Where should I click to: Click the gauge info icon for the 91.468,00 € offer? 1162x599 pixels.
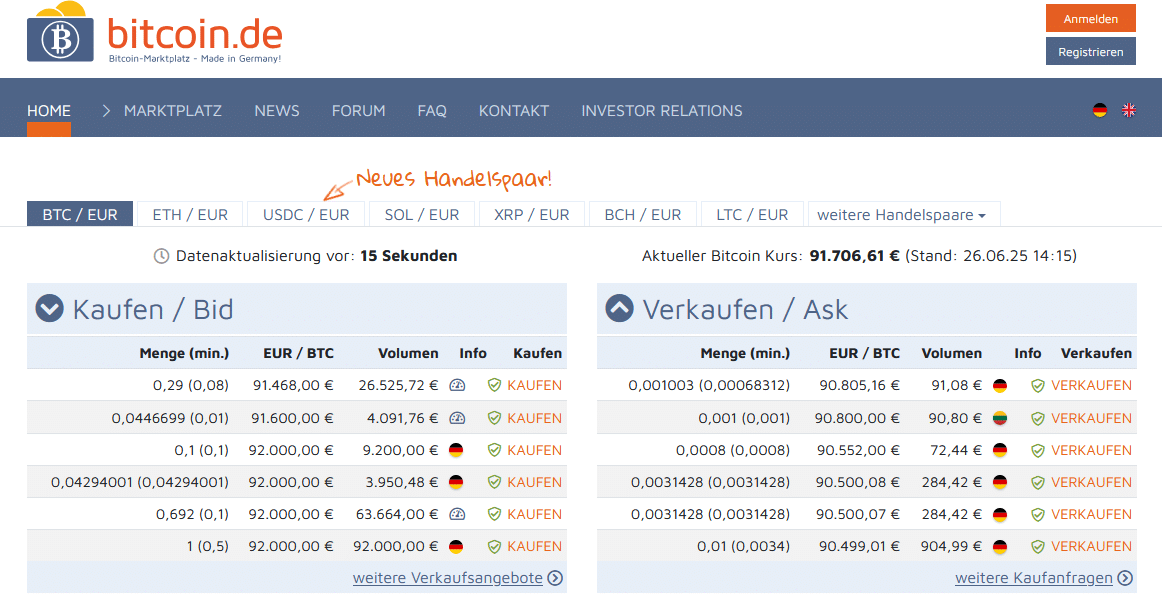[457, 385]
